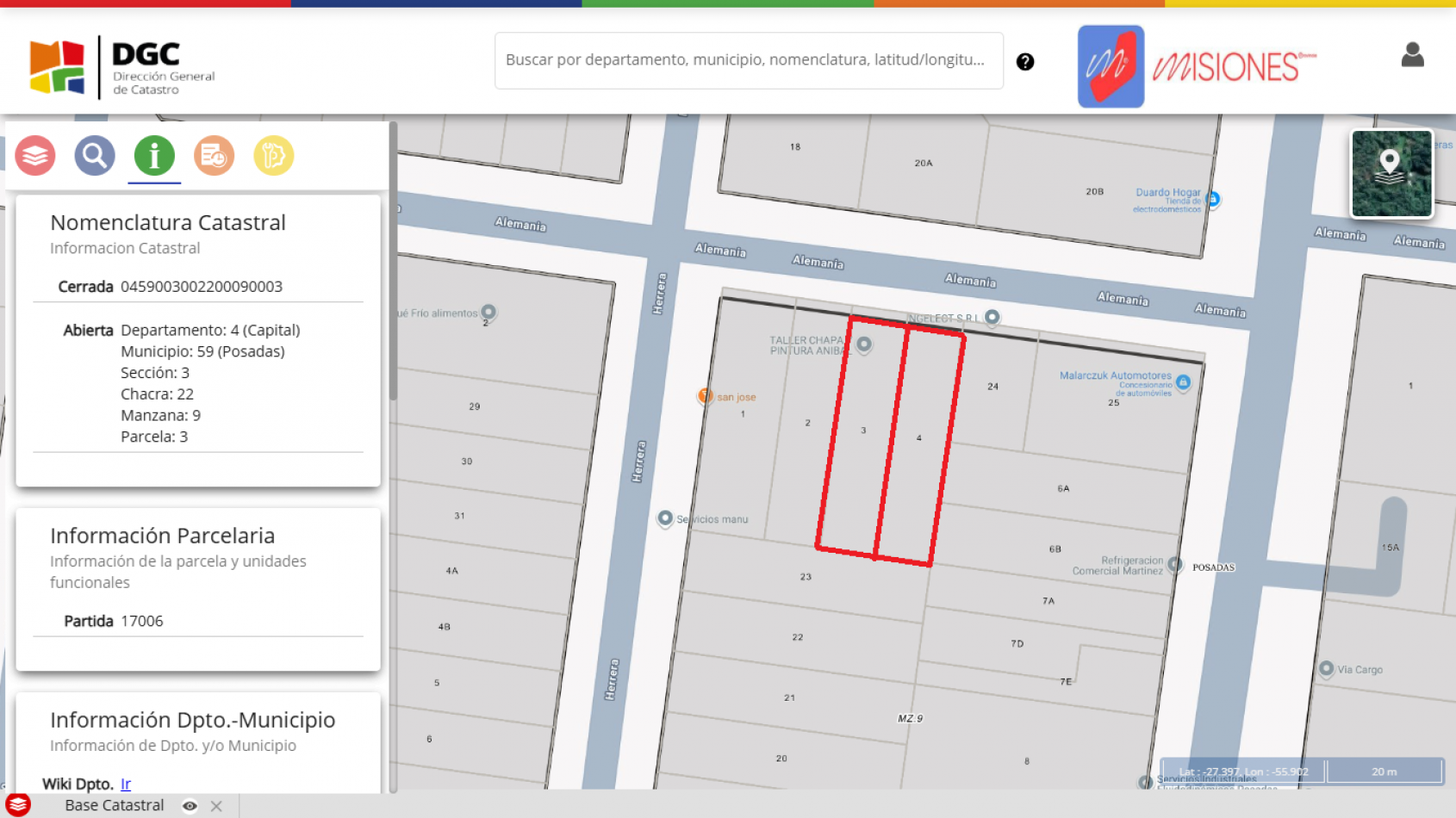Remove the Base Catastral layer

coord(217,806)
